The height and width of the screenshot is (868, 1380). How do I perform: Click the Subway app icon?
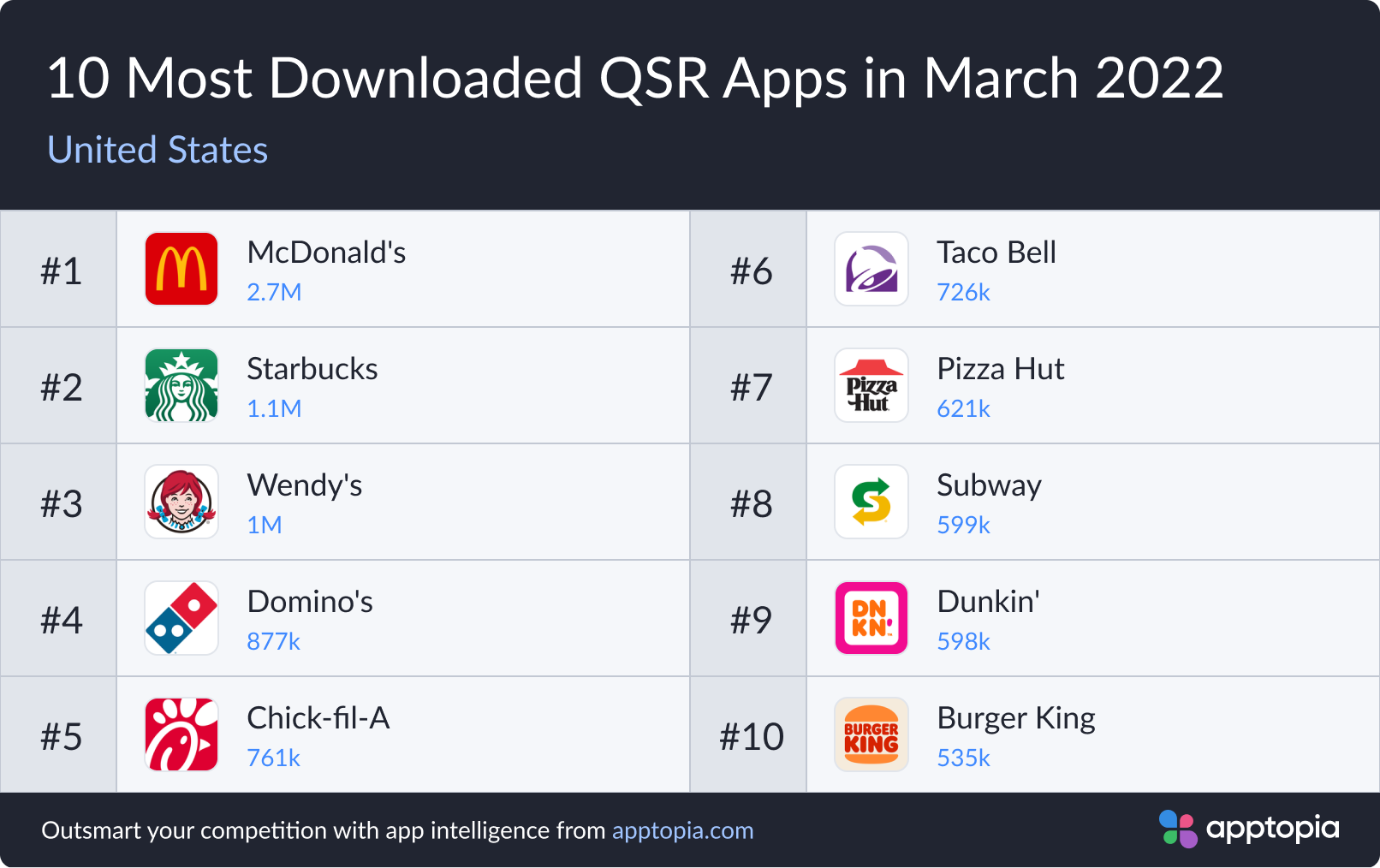pos(871,502)
